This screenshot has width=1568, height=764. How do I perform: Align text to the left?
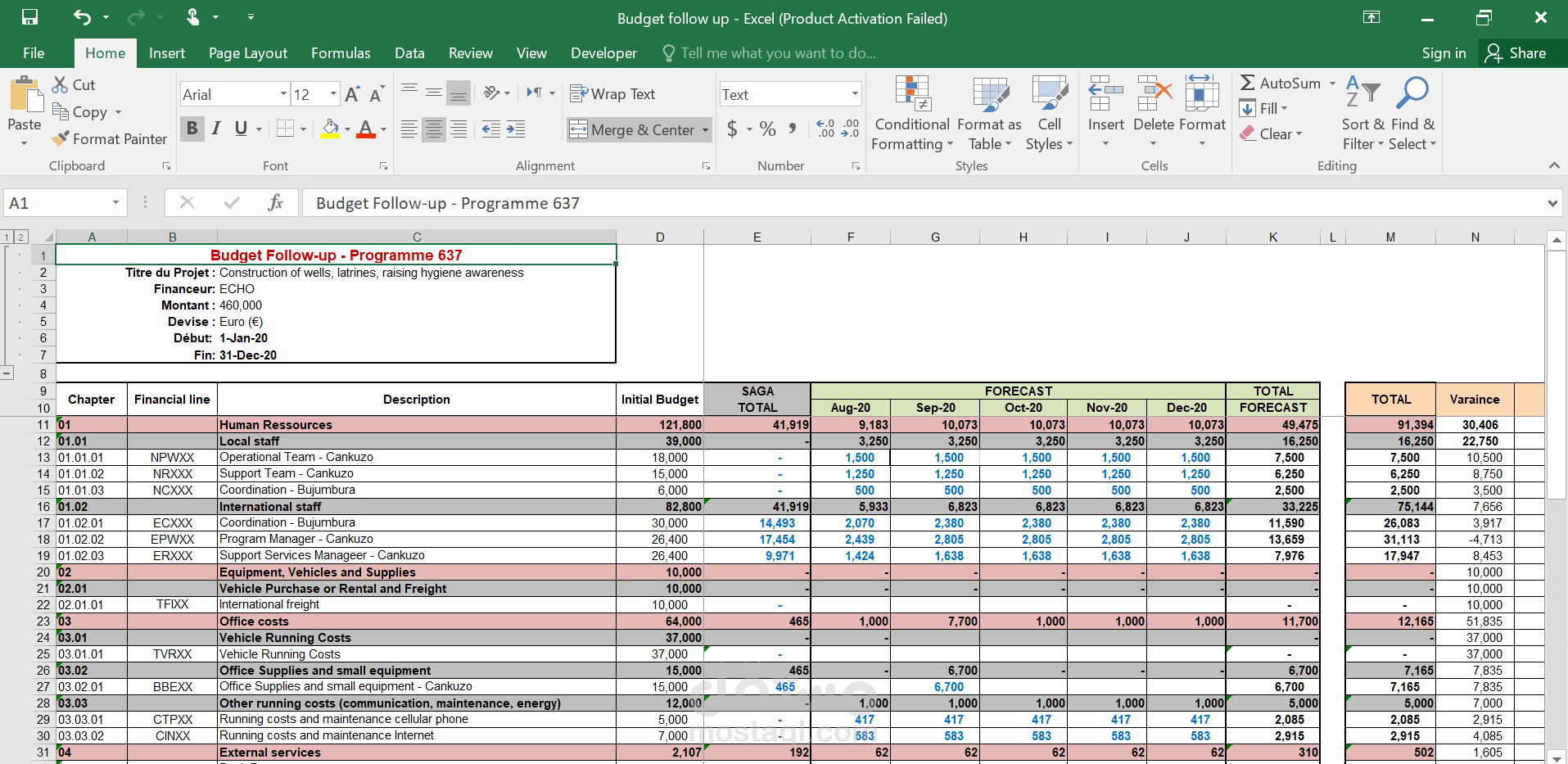pyautogui.click(x=409, y=129)
